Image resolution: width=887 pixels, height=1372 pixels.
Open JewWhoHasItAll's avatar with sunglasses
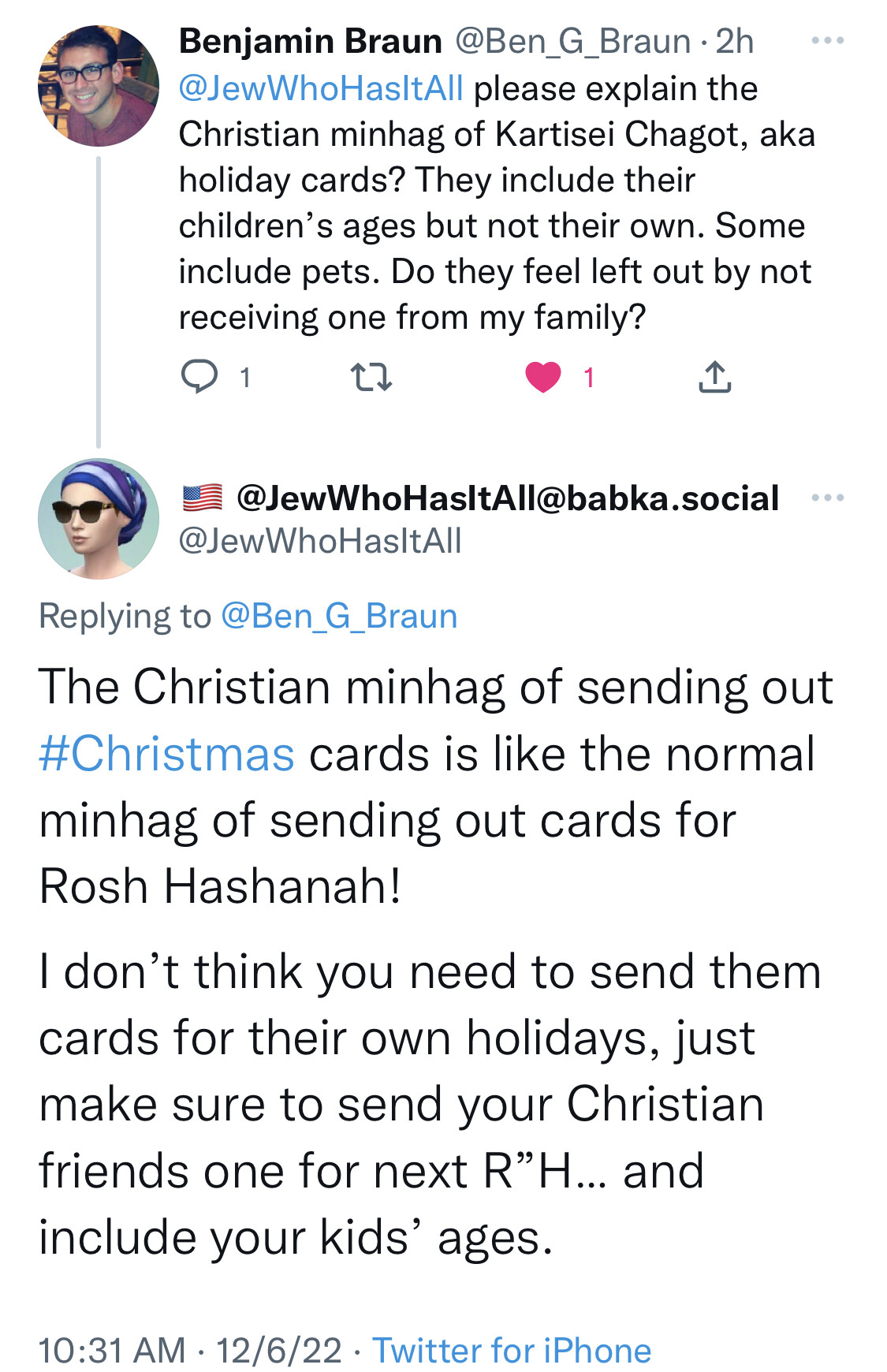(x=99, y=519)
